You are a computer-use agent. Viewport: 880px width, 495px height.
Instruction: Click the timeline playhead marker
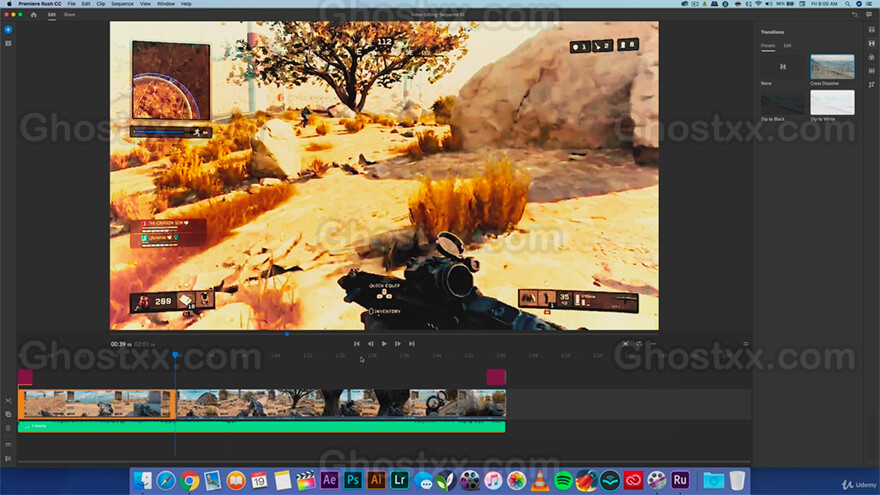[175, 355]
